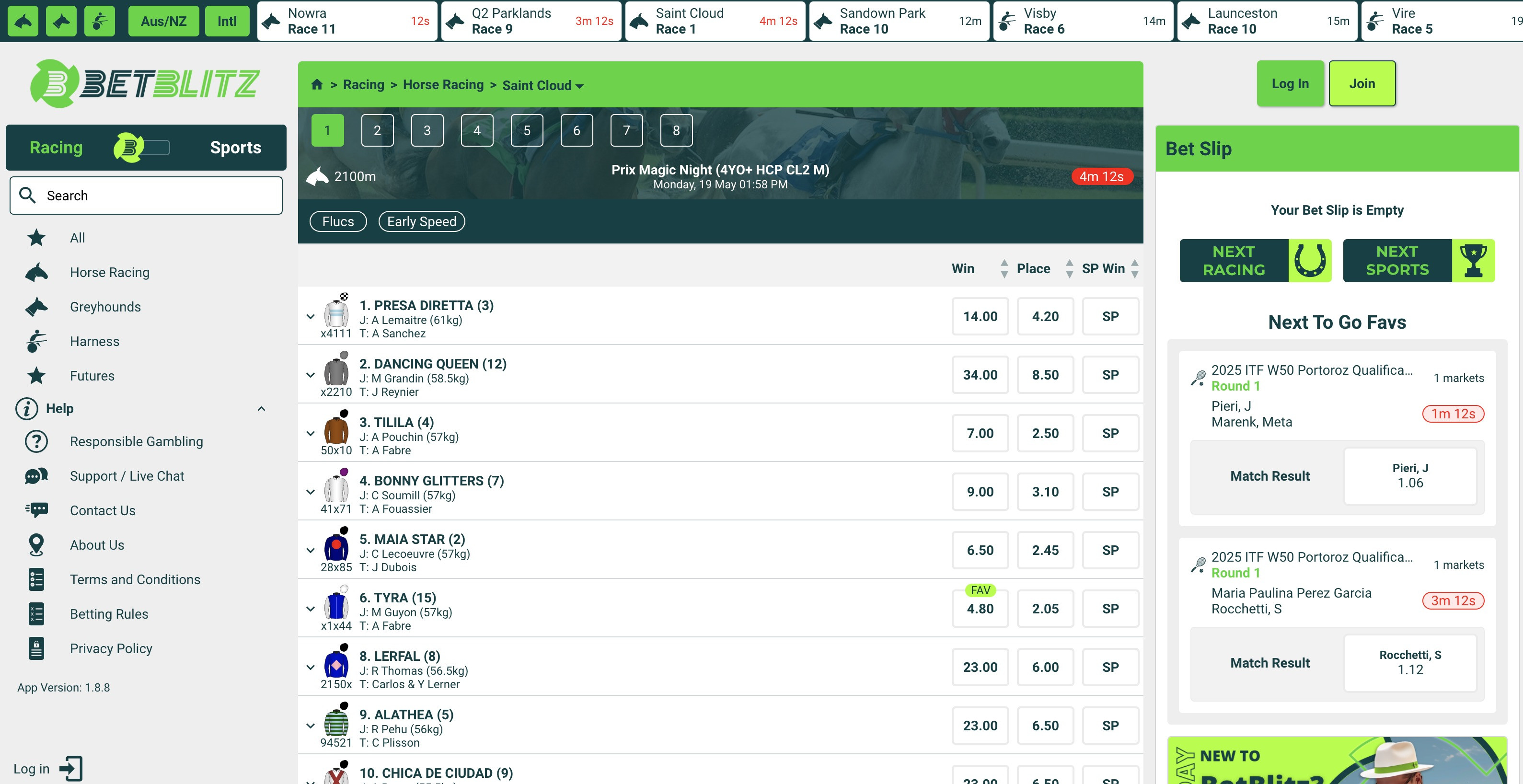Screen dimensions: 1523x784
Task: Filter by greyhound icon in top bar
Action: [x=61, y=21]
